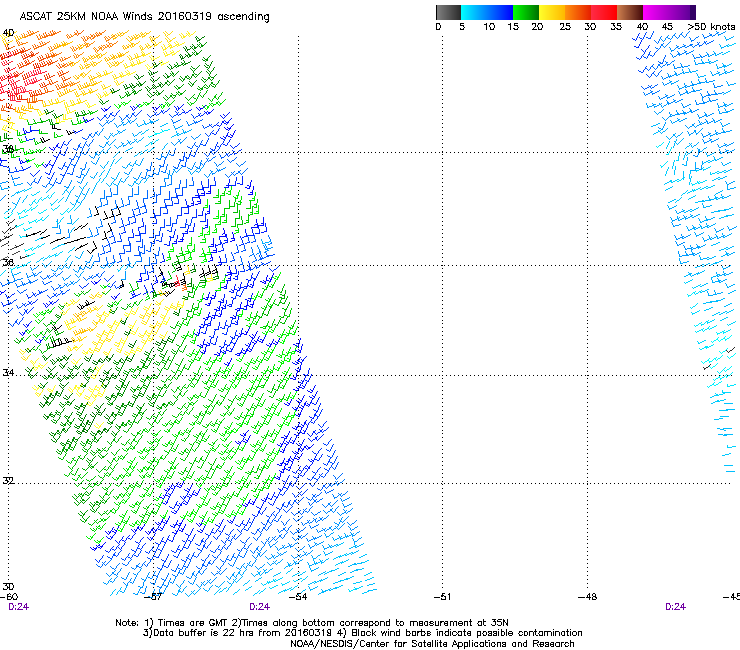Click the -57 longitude axis label
The height and width of the screenshot is (650, 740).
153,597
